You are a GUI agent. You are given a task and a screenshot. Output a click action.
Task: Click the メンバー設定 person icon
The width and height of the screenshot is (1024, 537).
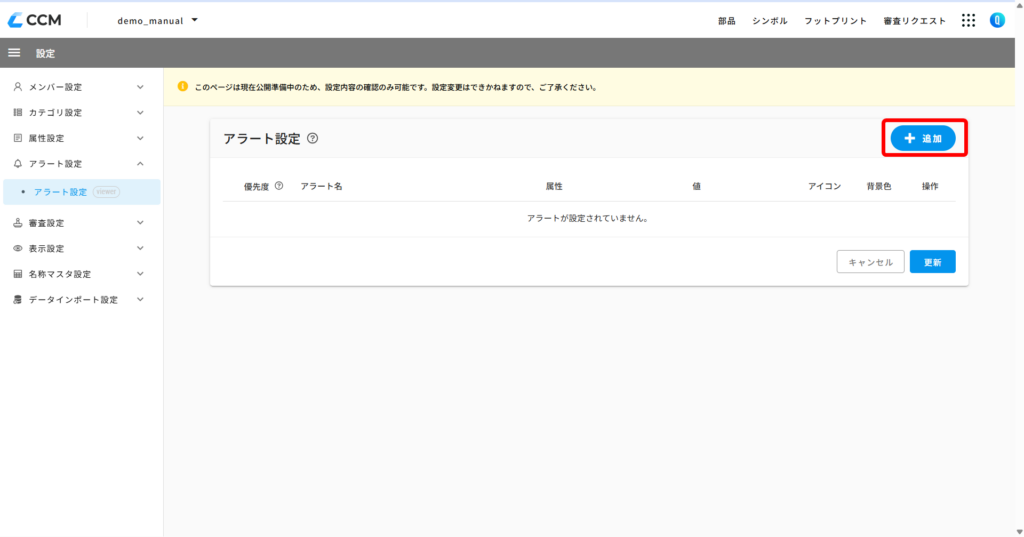(18, 87)
